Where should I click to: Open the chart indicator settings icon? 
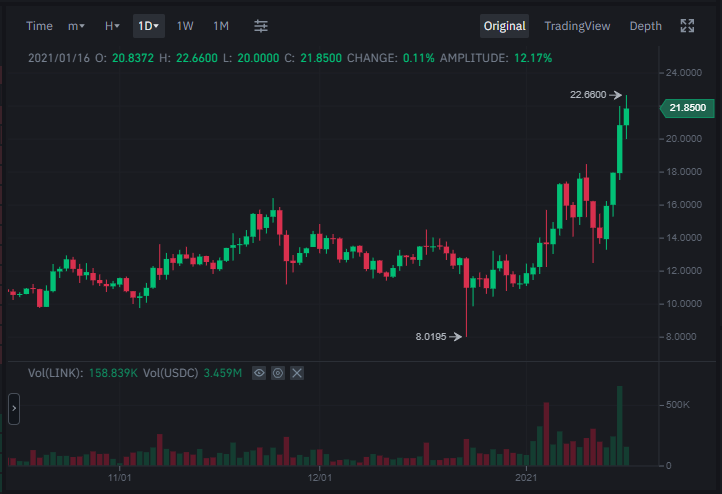coord(261,26)
